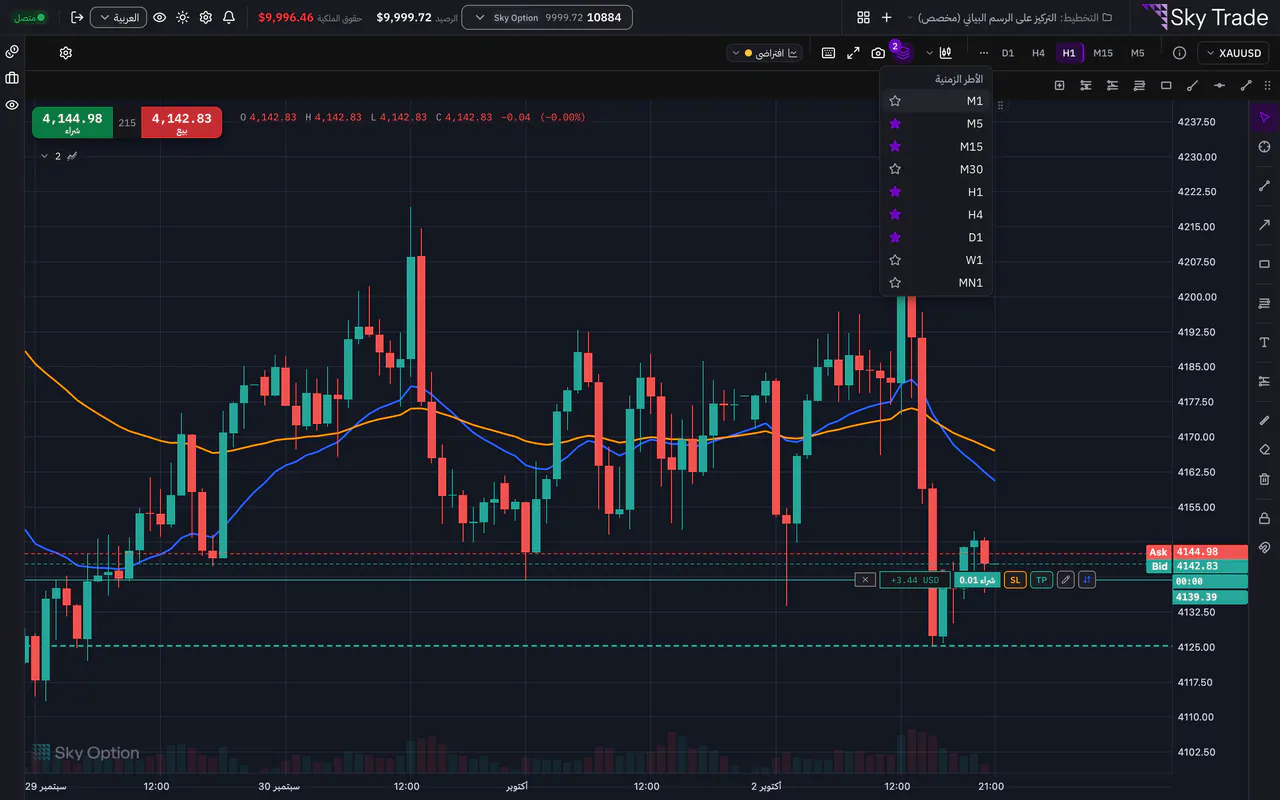Open notifications bell icon

tap(229, 18)
